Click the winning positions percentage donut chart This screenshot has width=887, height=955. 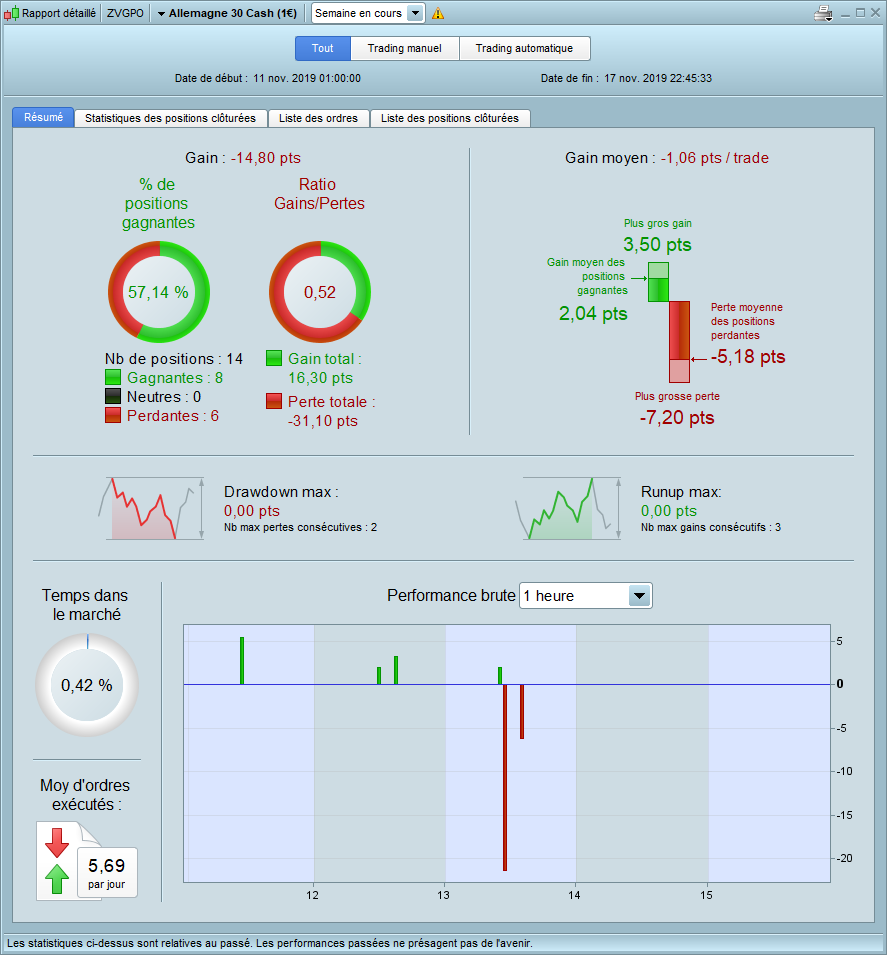click(159, 292)
